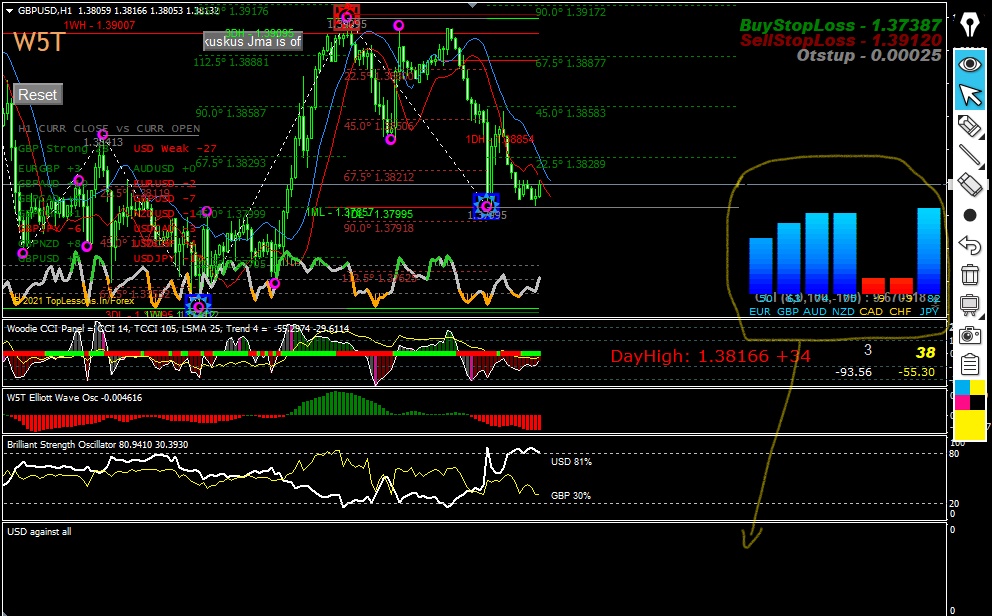992x616 pixels.
Task: Click the 67.5° 1.38877 angle level label
Action: pyautogui.click(x=571, y=63)
